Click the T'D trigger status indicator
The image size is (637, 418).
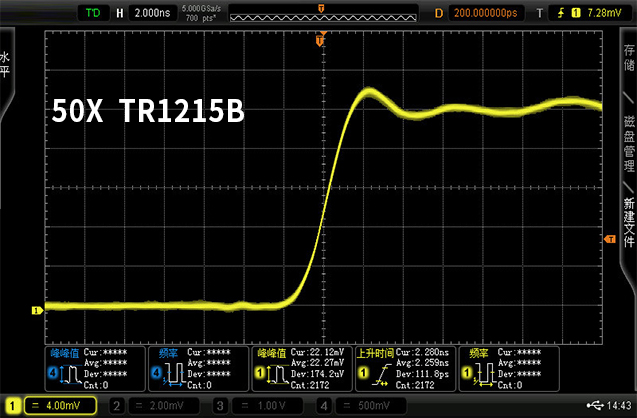(x=93, y=13)
